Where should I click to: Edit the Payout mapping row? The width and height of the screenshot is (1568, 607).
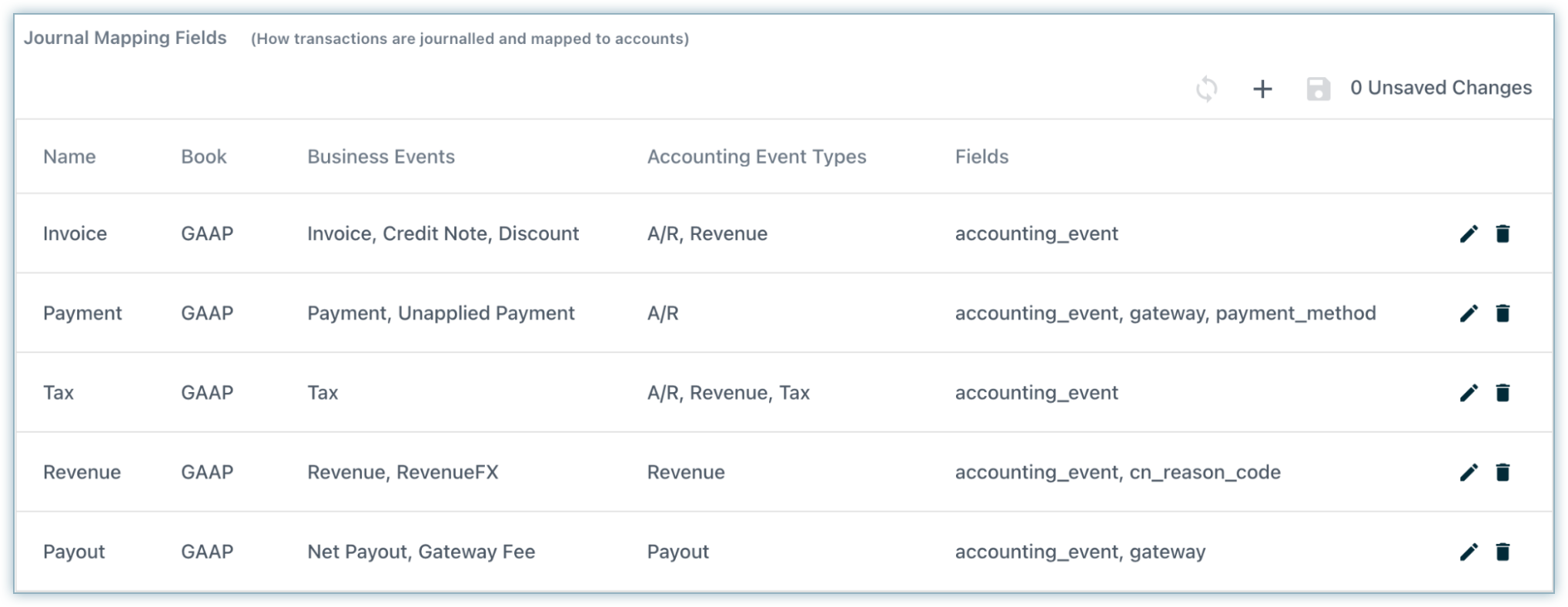1469,552
